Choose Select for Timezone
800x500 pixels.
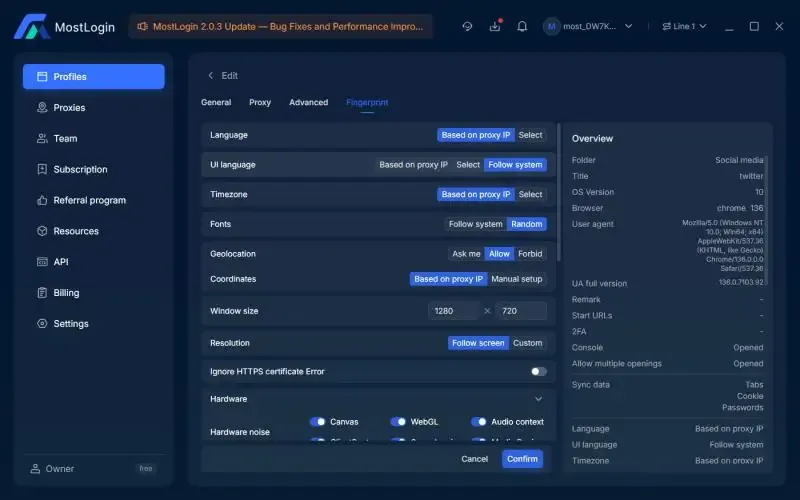coord(530,194)
